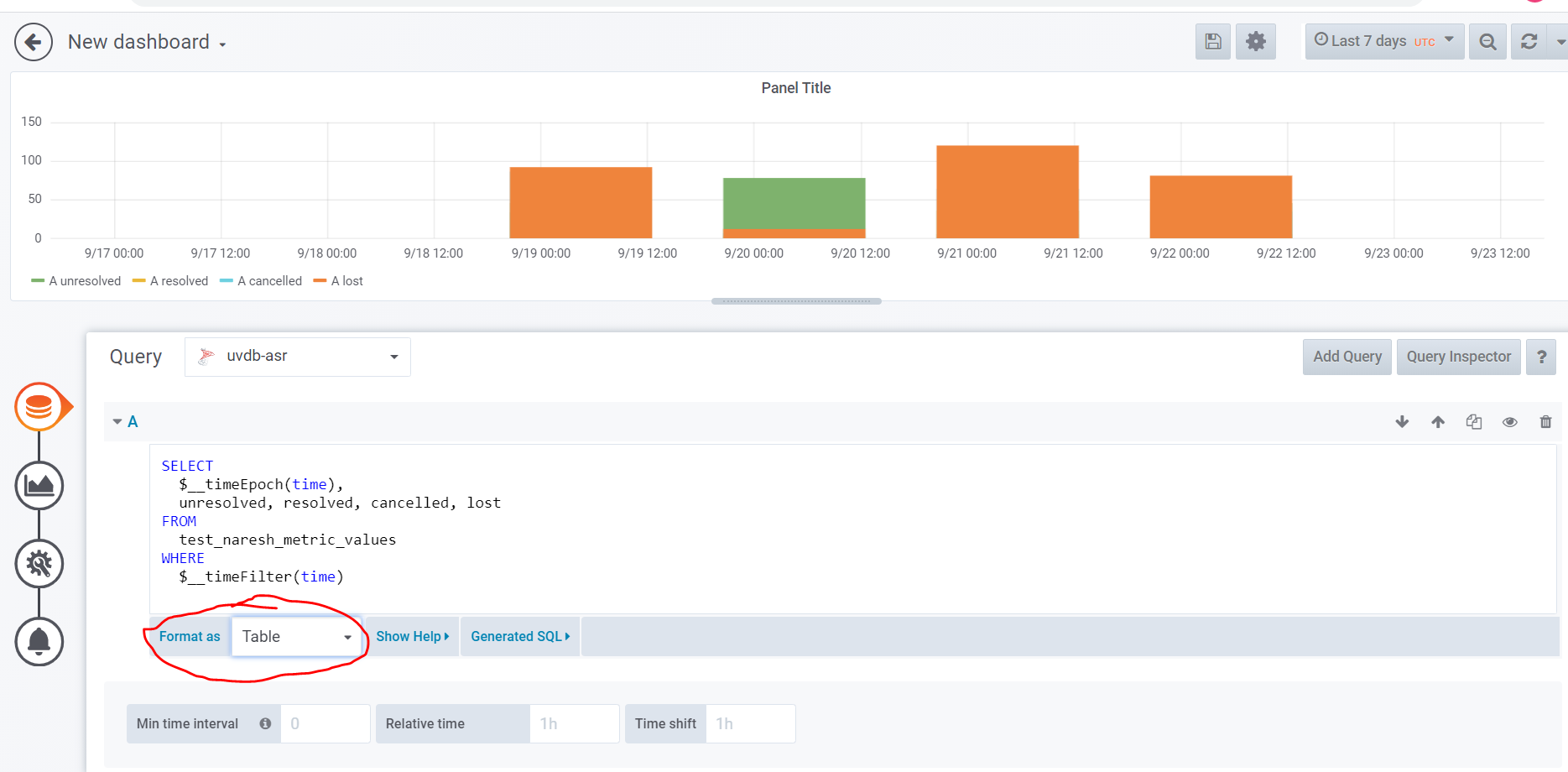This screenshot has width=1568, height=772.
Task: Zoom out the time range
Action: [1487, 41]
